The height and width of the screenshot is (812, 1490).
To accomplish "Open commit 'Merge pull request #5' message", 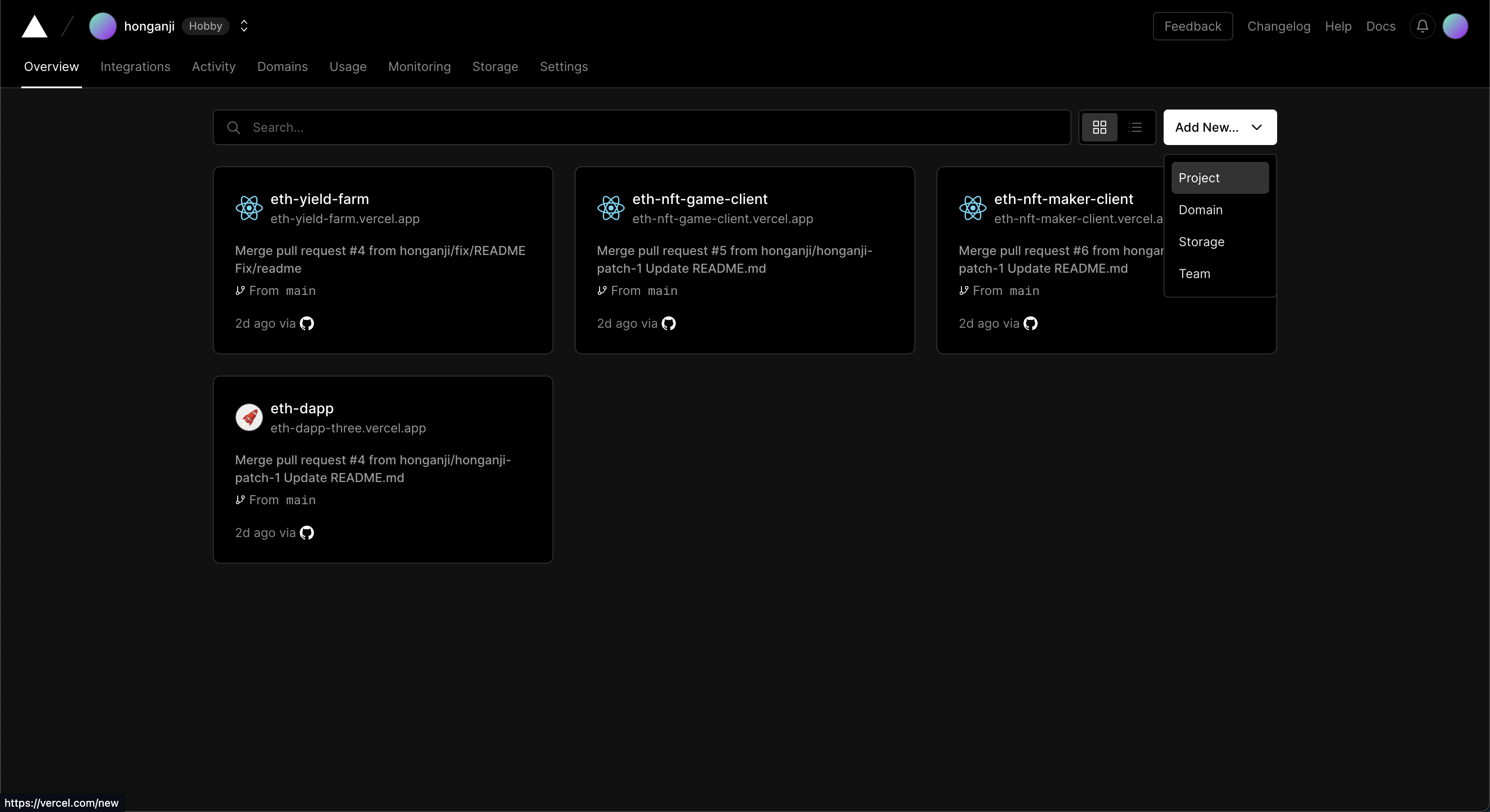I will tap(735, 260).
